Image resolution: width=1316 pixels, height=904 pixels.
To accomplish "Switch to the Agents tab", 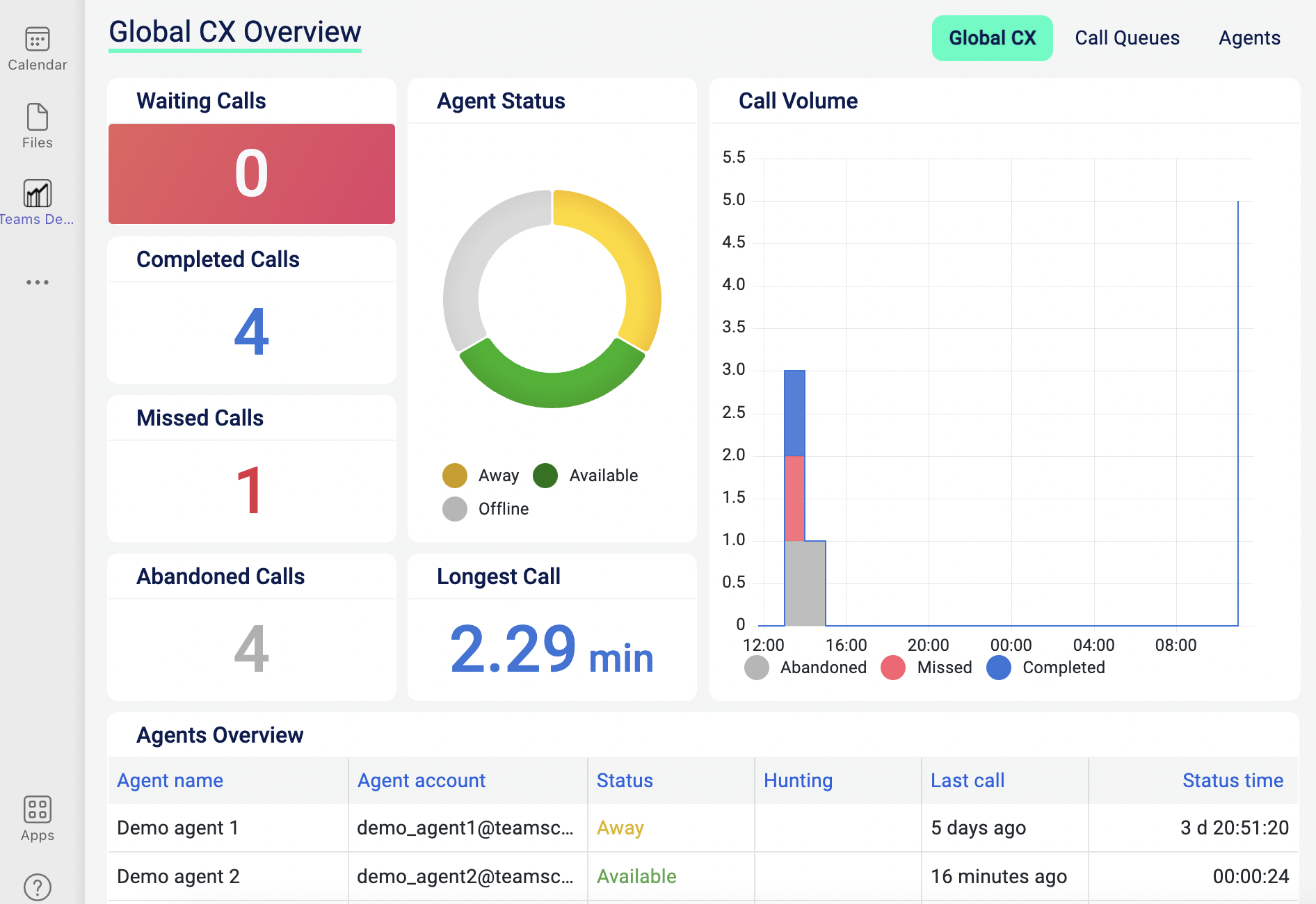I will (x=1249, y=38).
